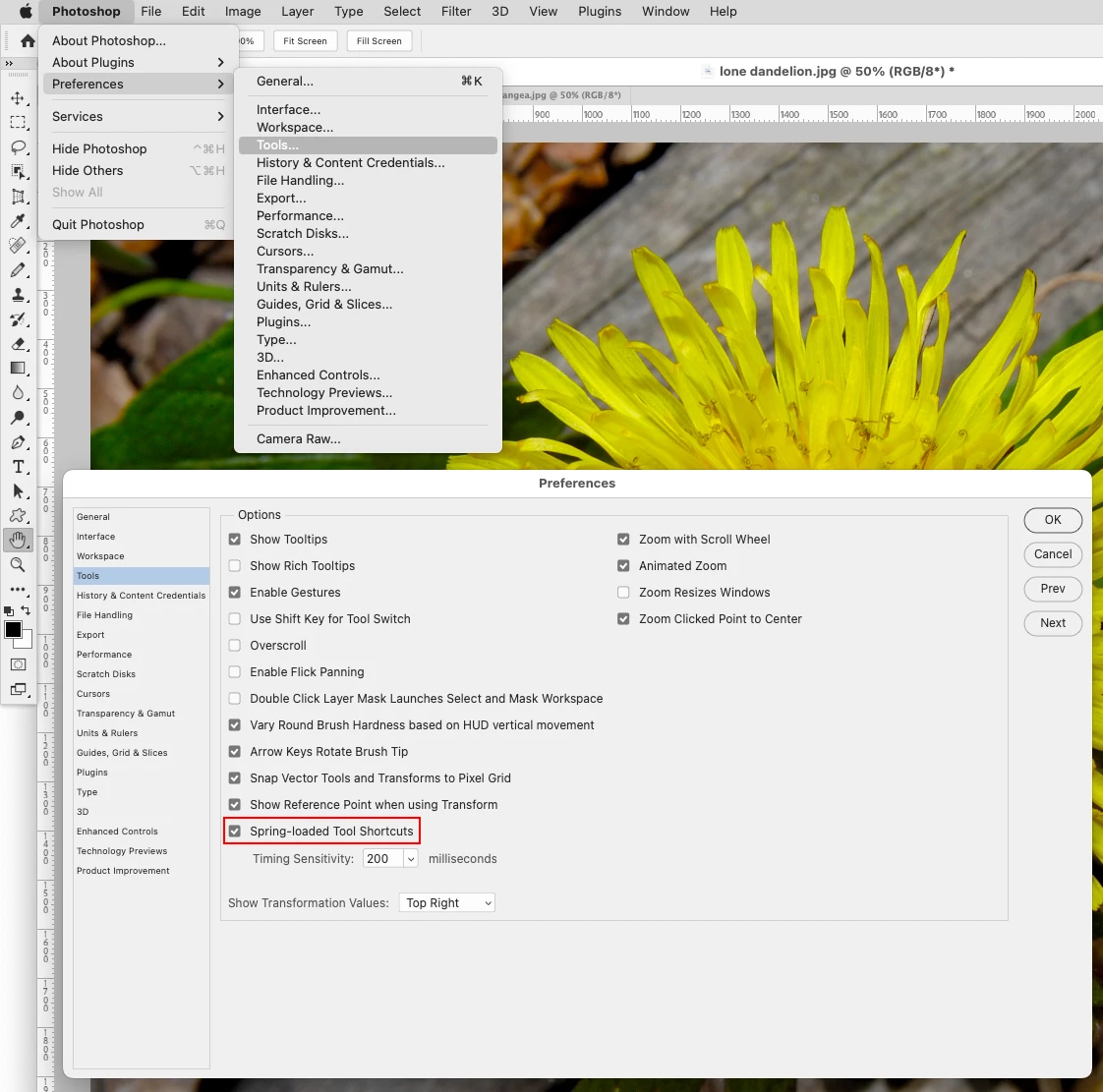Image resolution: width=1103 pixels, height=1092 pixels.
Task: Reset to default foreground and background colors
Action: pos(9,611)
